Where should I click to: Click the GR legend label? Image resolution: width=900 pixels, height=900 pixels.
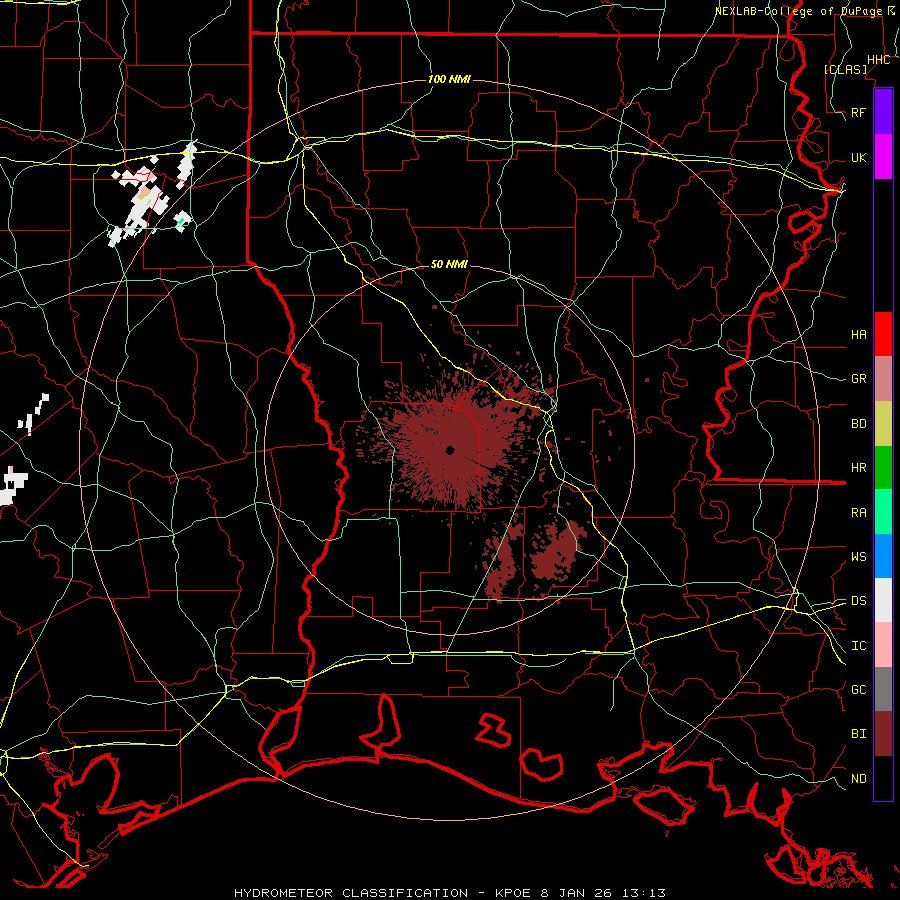858,379
